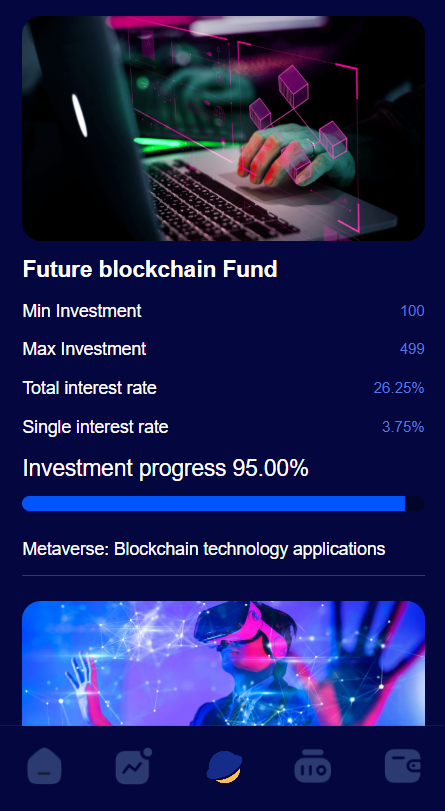Select the Max Investment row label
Viewport: 445px width, 811px height.
pyautogui.click(x=84, y=349)
